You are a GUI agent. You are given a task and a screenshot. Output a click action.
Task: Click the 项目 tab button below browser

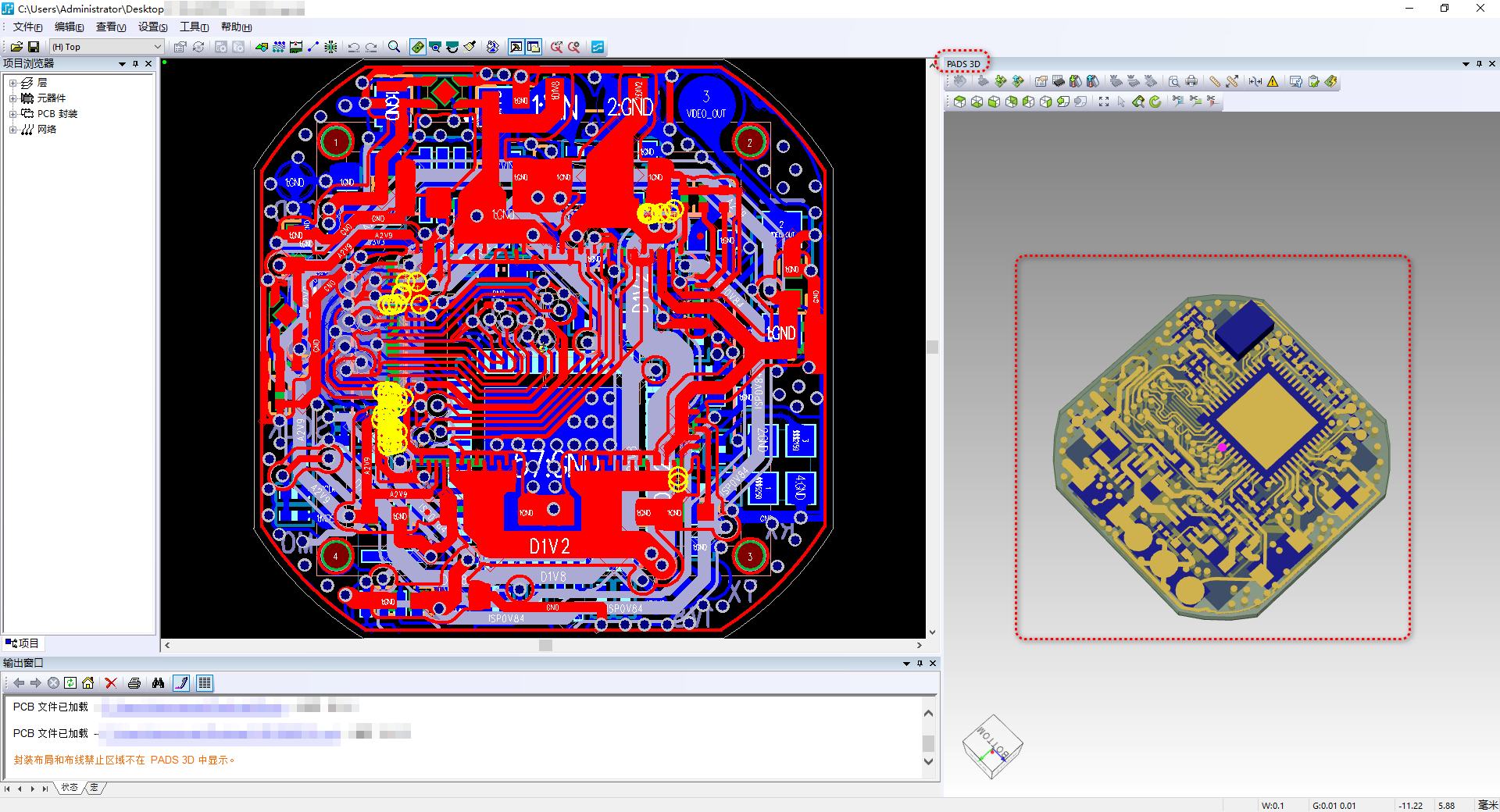23,643
